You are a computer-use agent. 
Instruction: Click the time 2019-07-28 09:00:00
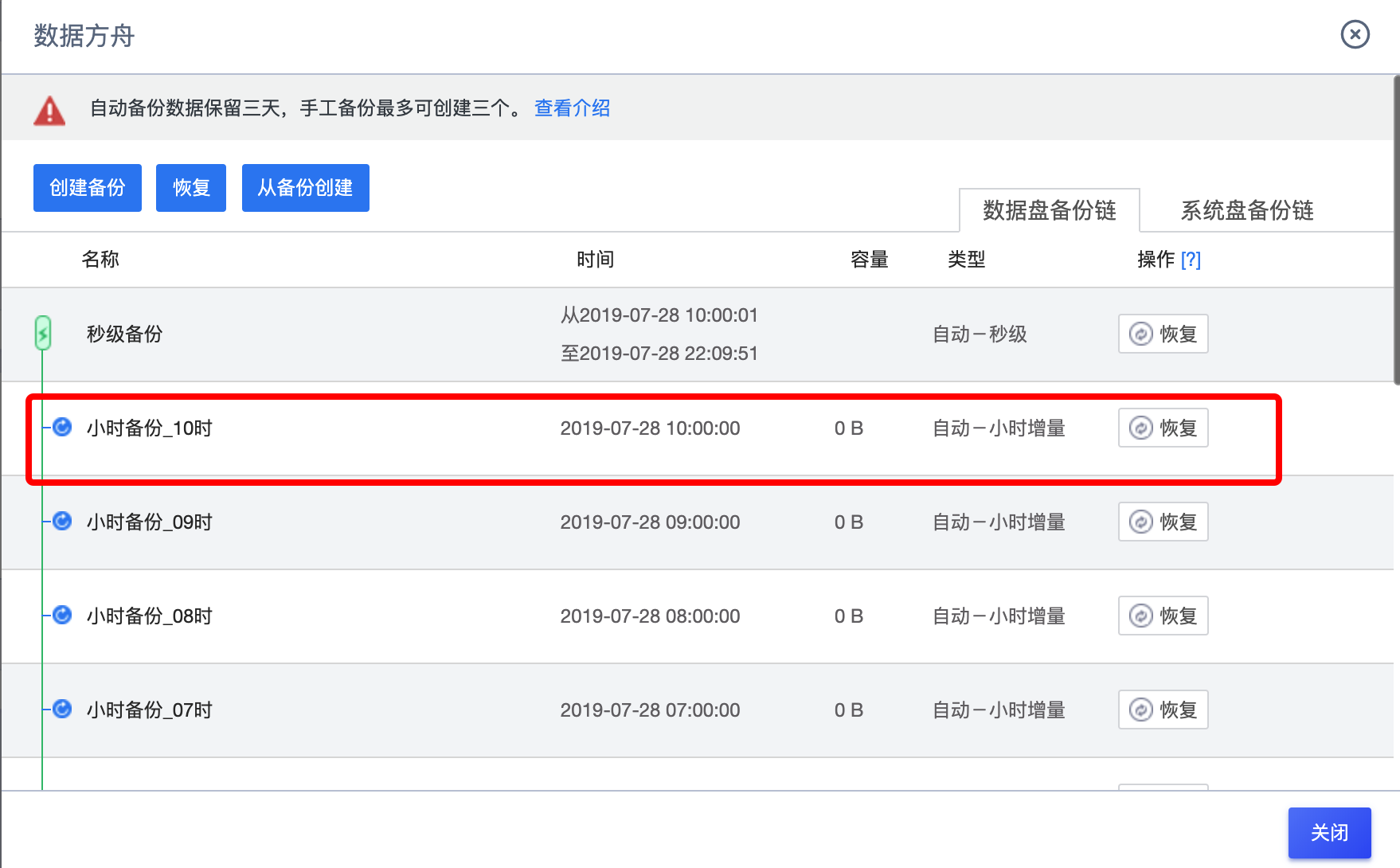coord(650,522)
